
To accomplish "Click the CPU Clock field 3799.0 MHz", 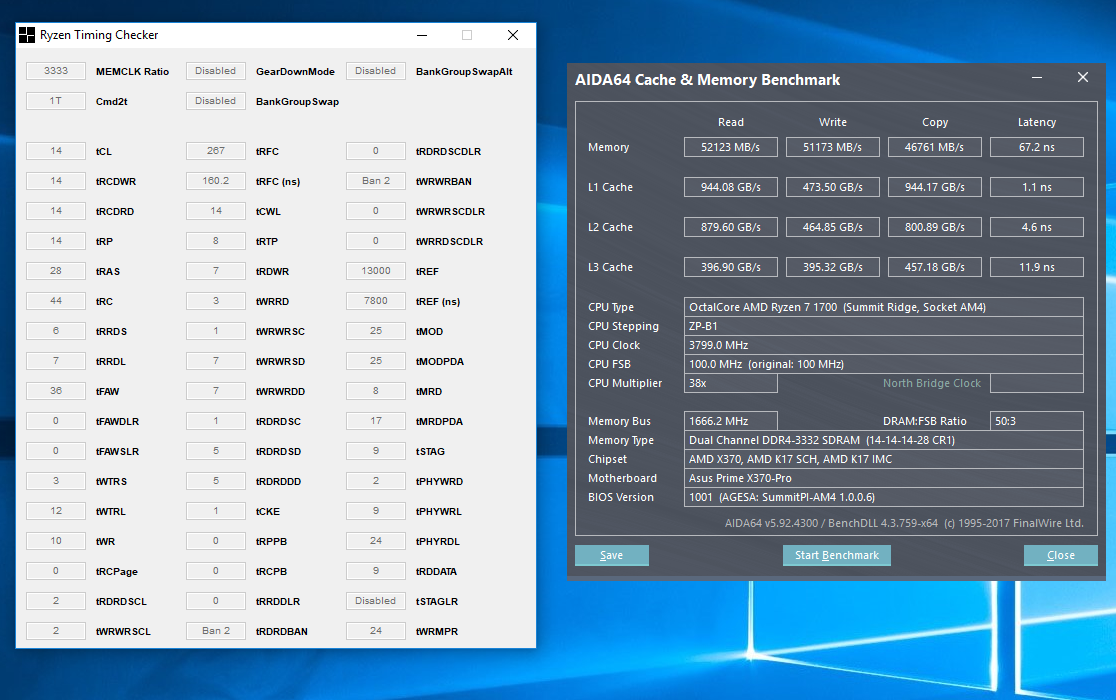I will pos(883,345).
